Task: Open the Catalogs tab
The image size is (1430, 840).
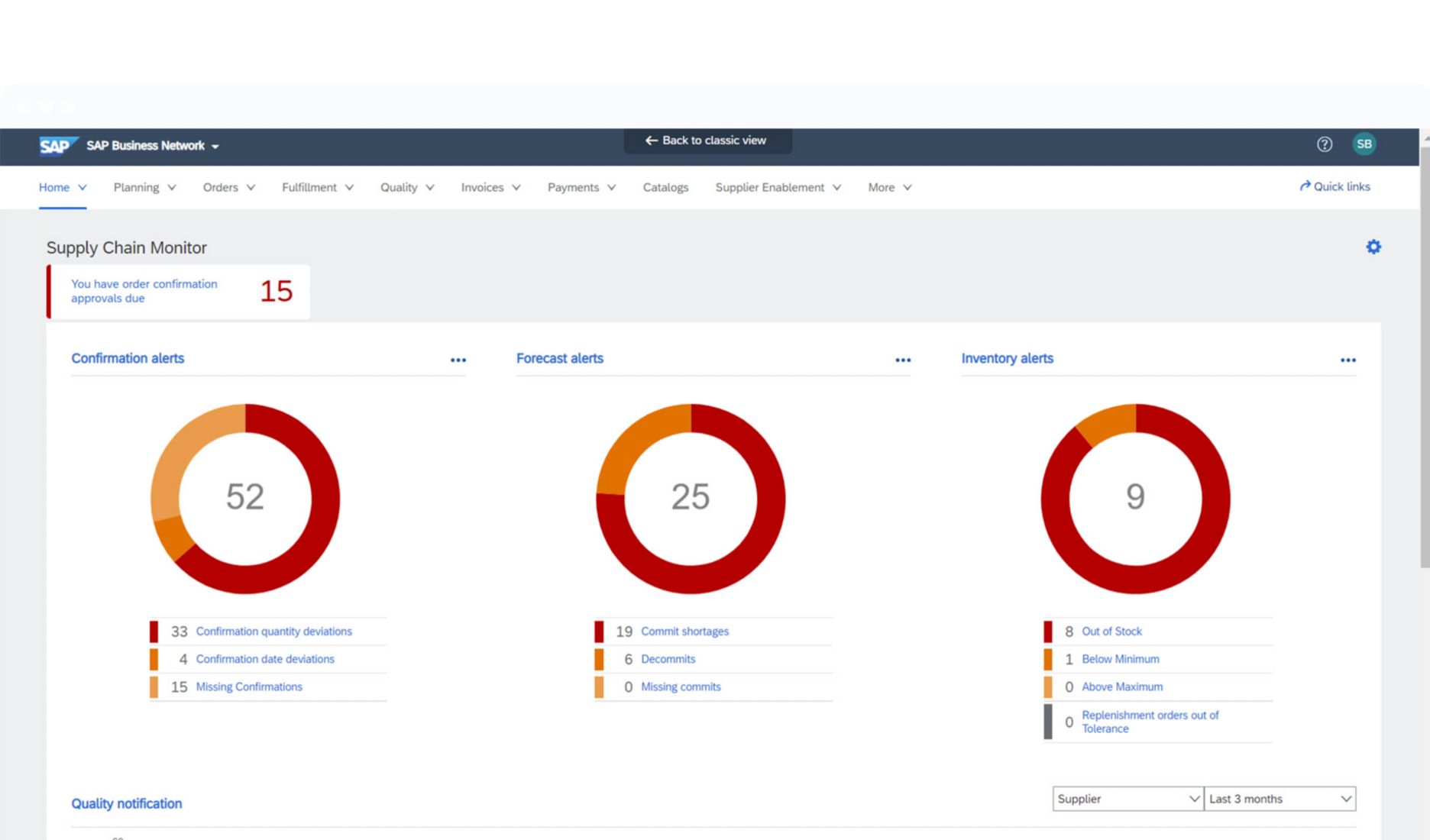Action: point(665,187)
